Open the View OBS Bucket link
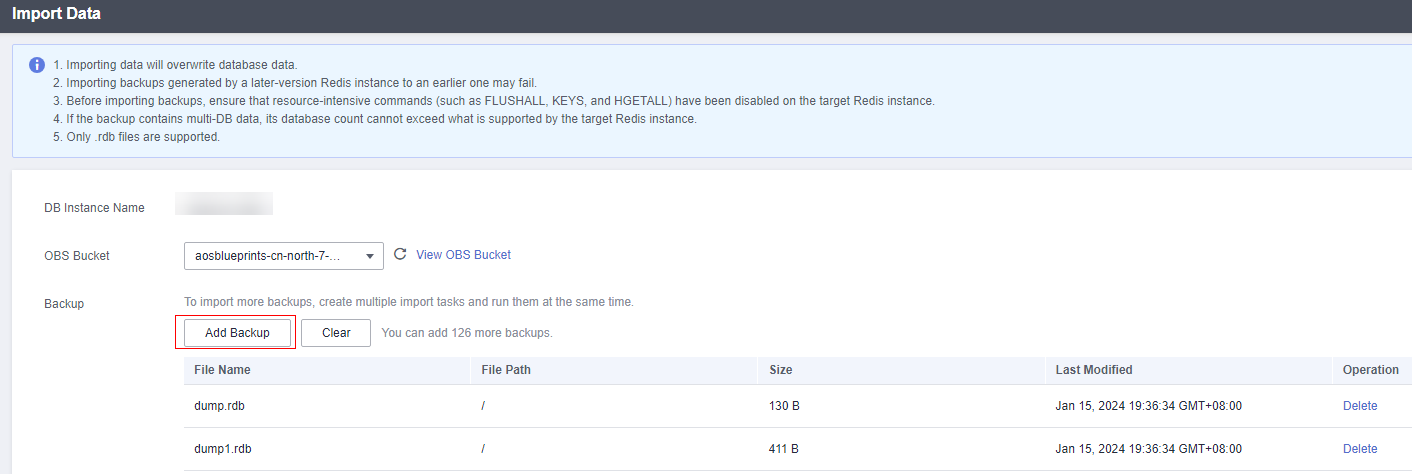This screenshot has height=474, width=1412. point(463,255)
